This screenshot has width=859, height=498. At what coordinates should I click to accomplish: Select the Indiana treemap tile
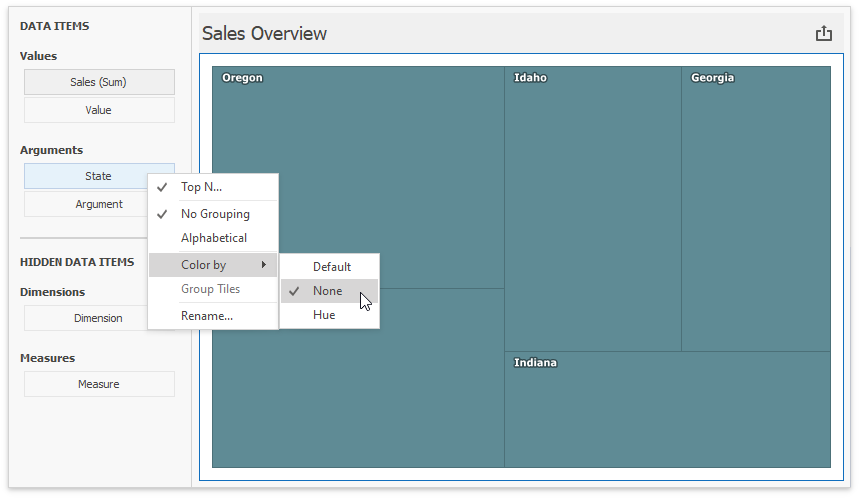[x=667, y=410]
